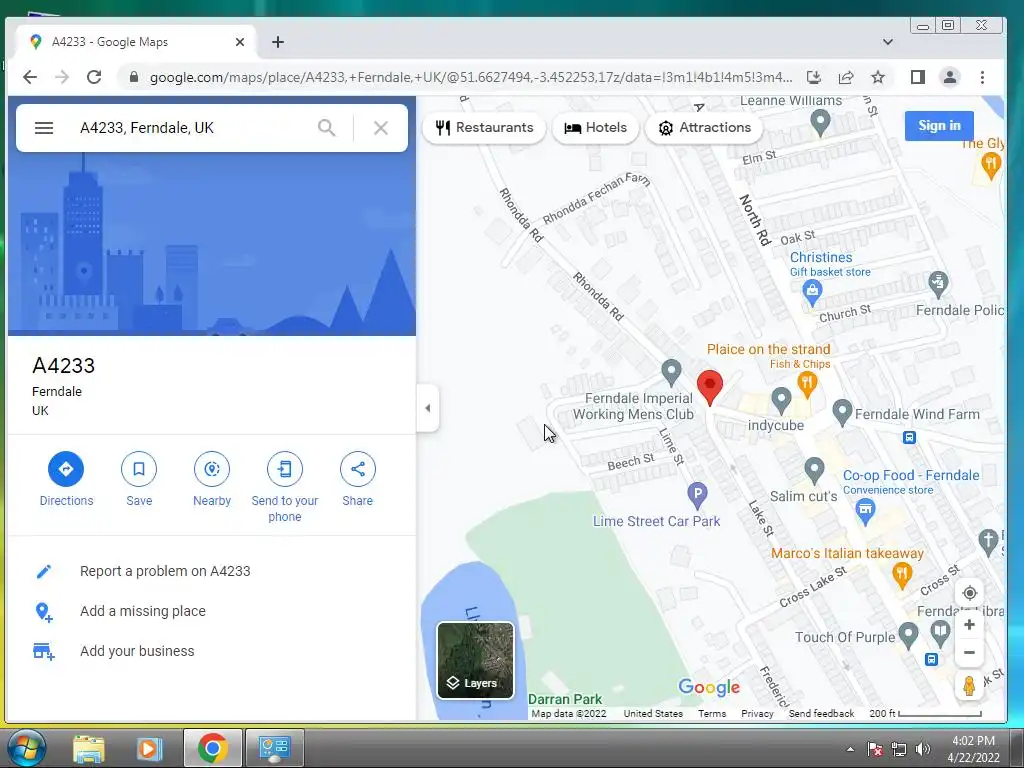Viewport: 1024px width, 768px height.
Task: Click the Plaice on the strand restaurant pin
Action: coord(807,384)
